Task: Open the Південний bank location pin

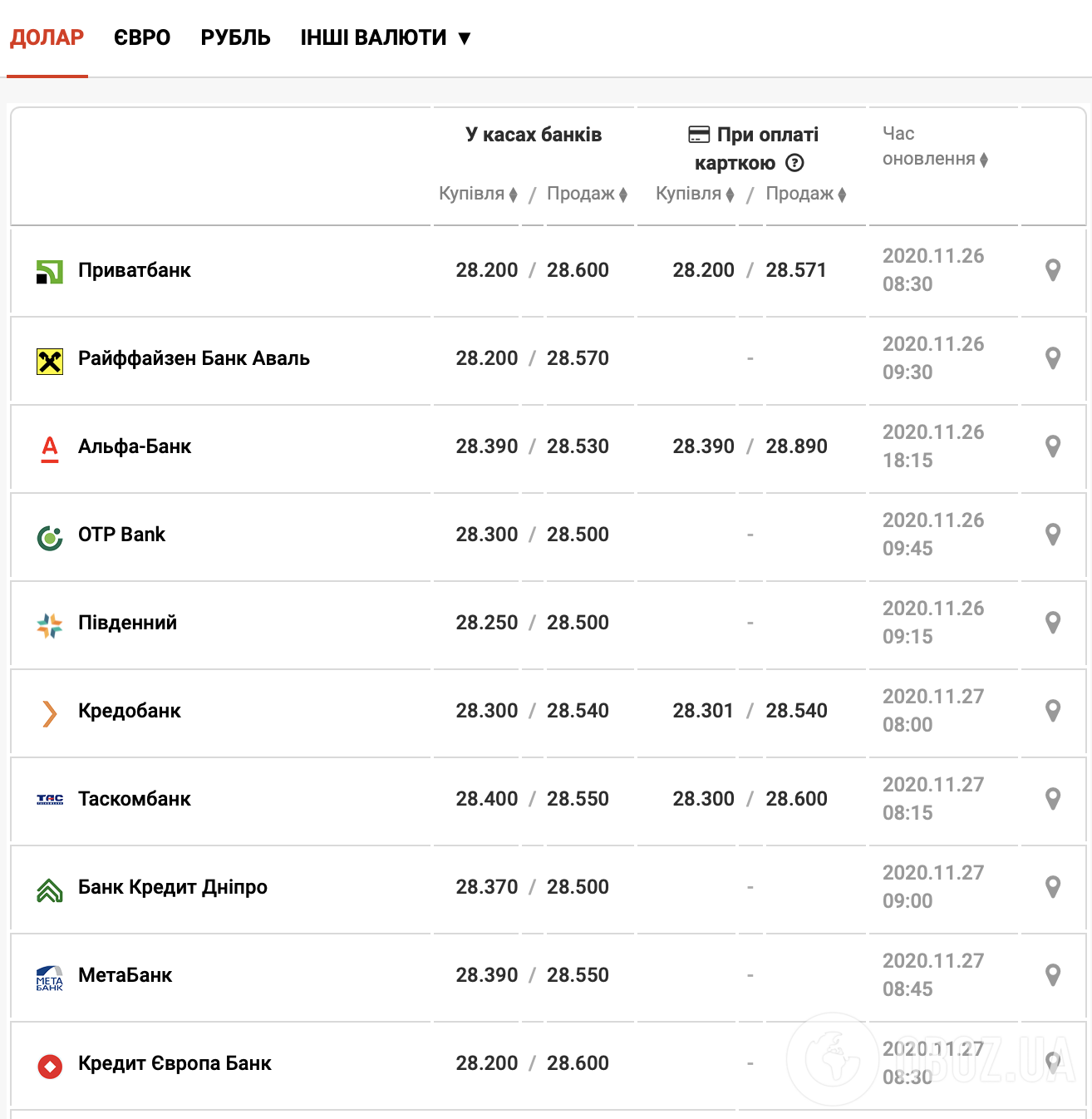Action: coord(1052,623)
